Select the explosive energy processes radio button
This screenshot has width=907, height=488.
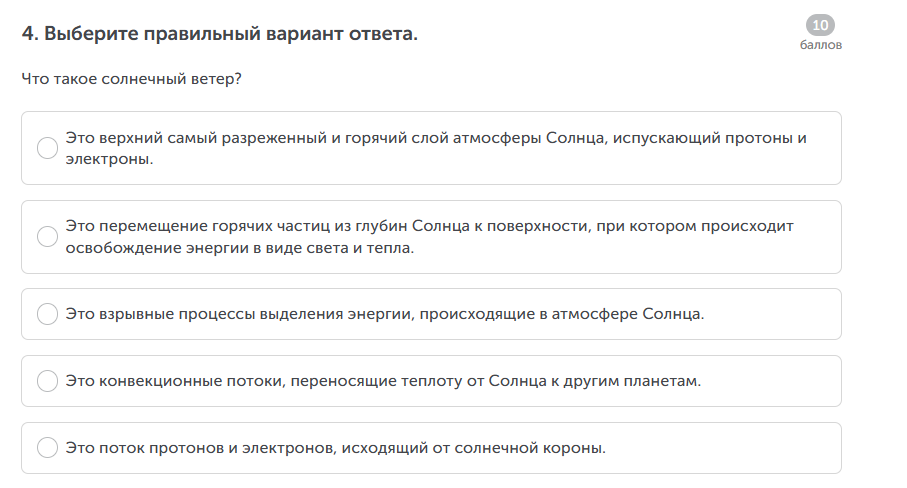[47, 314]
